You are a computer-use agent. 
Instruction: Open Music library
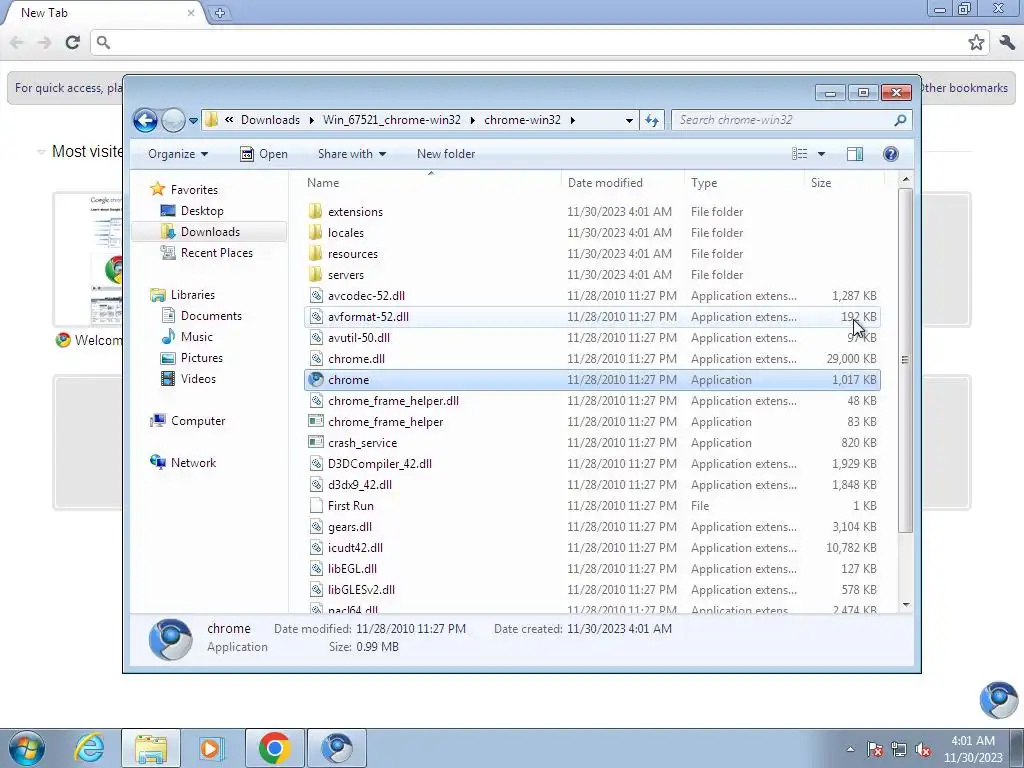(x=197, y=337)
